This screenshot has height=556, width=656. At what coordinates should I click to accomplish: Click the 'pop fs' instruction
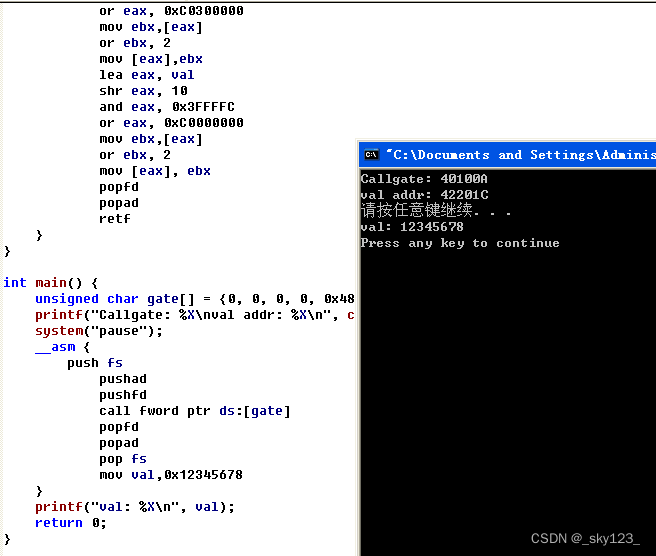123,459
